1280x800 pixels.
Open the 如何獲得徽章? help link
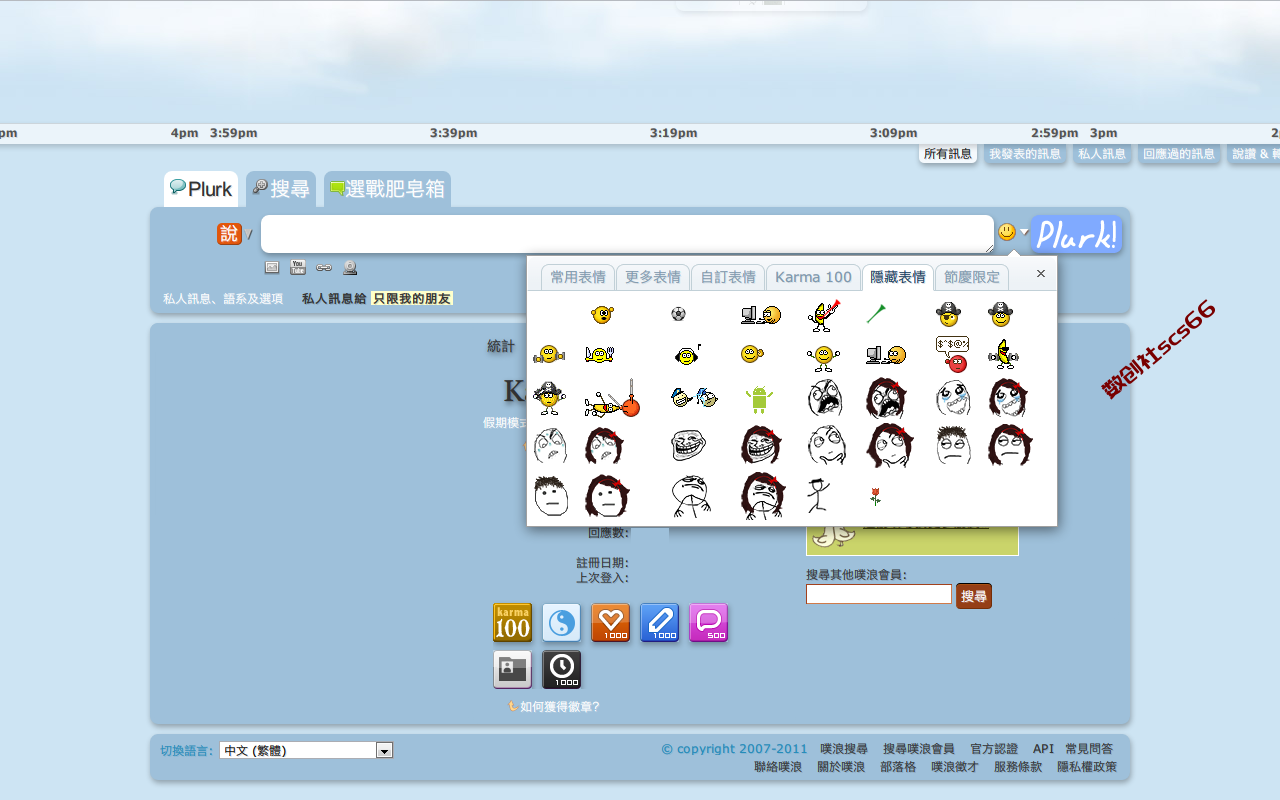(x=560, y=706)
